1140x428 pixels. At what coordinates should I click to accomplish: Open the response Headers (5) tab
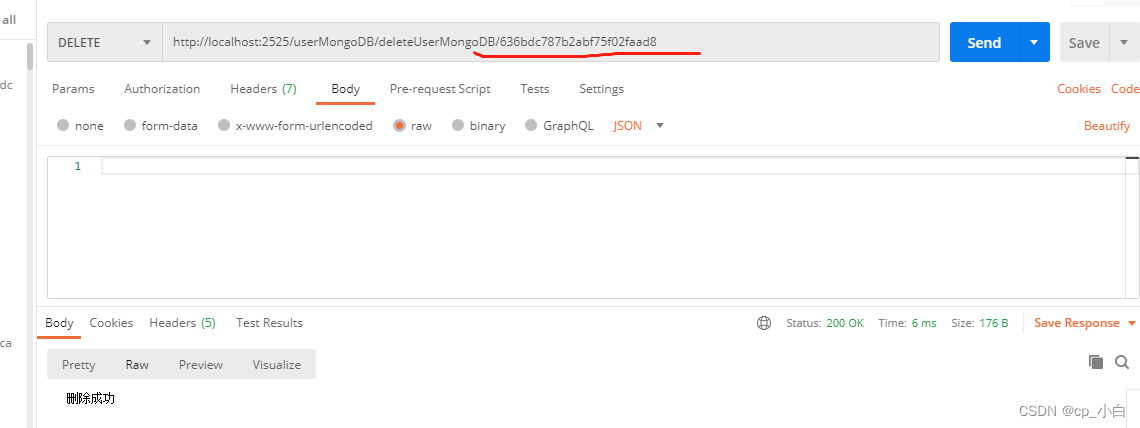tap(182, 323)
